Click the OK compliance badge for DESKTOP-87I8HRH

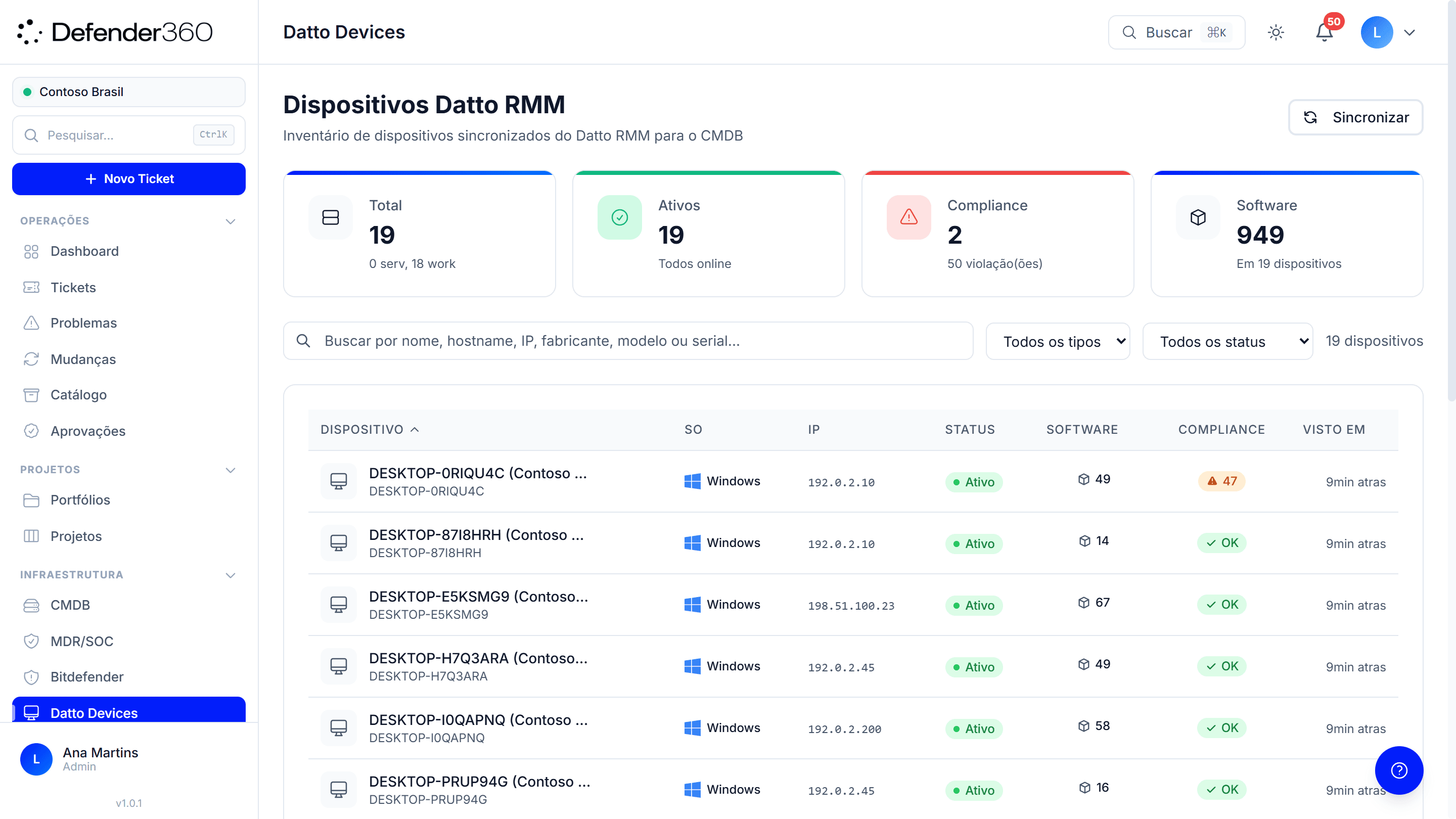coord(1221,542)
